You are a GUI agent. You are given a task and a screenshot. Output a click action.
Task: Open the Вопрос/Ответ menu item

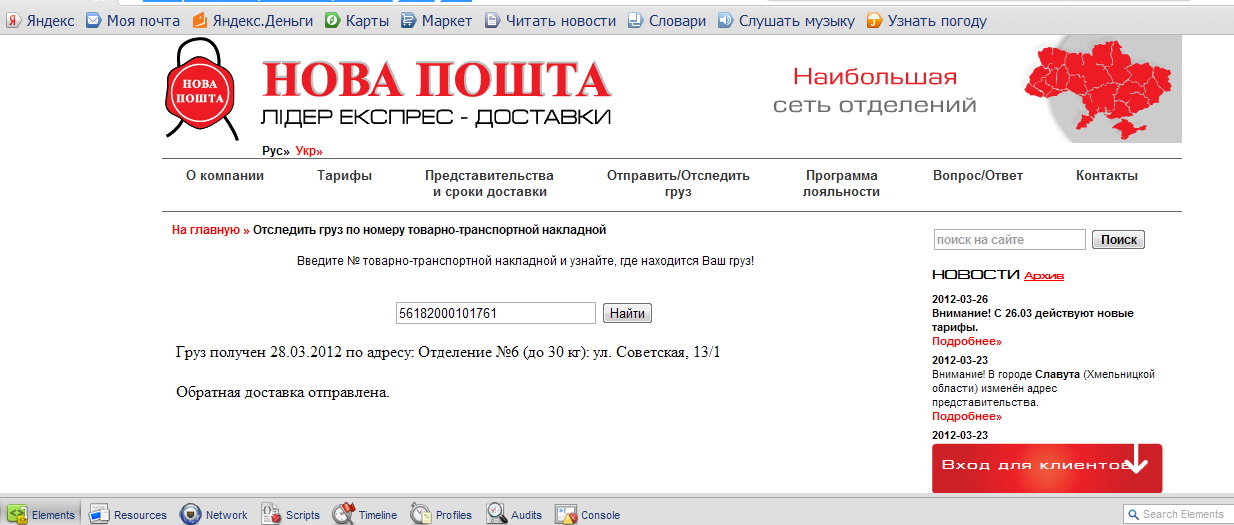click(978, 176)
